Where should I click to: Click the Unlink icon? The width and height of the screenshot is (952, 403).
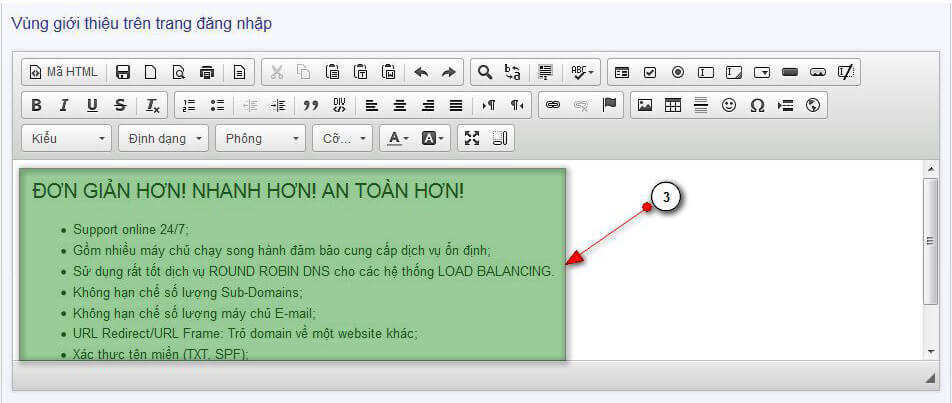coord(581,106)
